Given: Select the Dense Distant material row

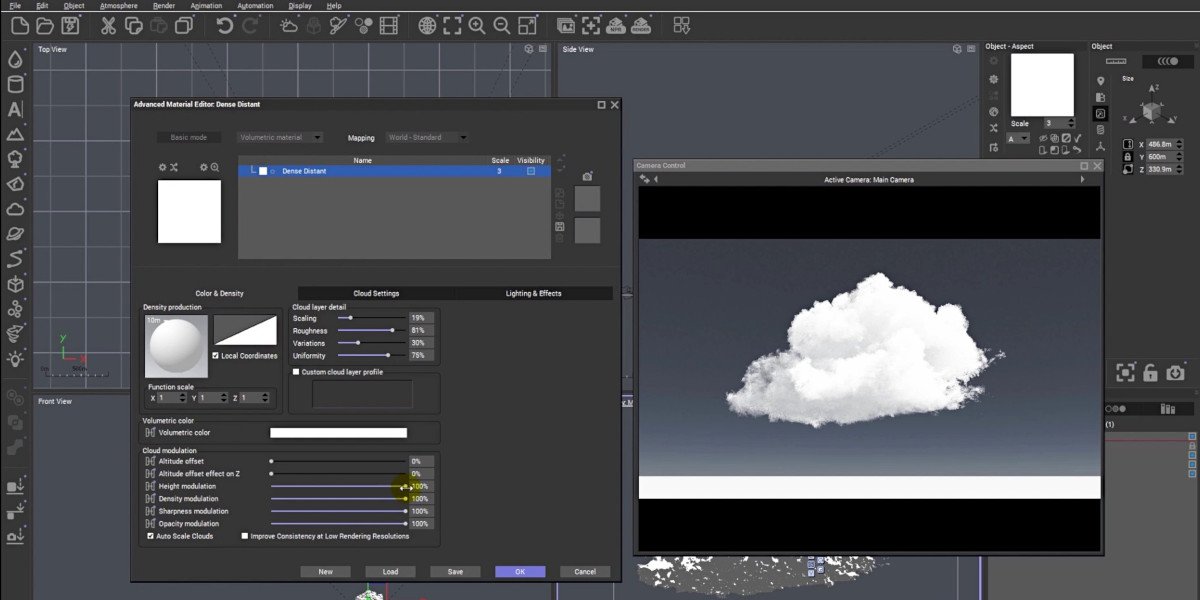Looking at the screenshot, I should tap(393, 171).
